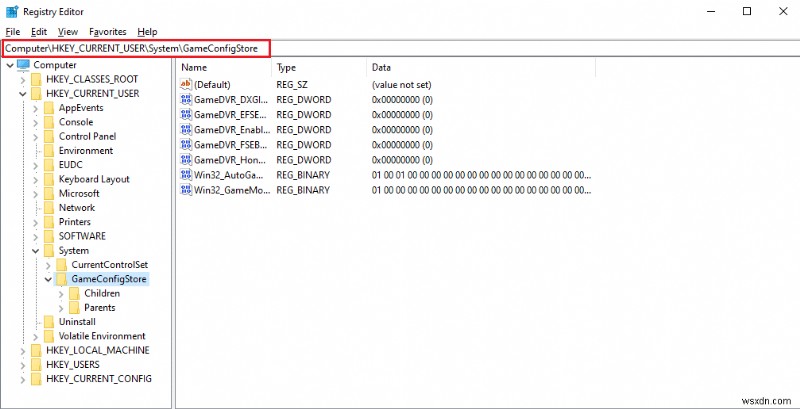Click the EUDC folder icon
Image resolution: width=800 pixels, height=409 pixels.
click(48, 165)
